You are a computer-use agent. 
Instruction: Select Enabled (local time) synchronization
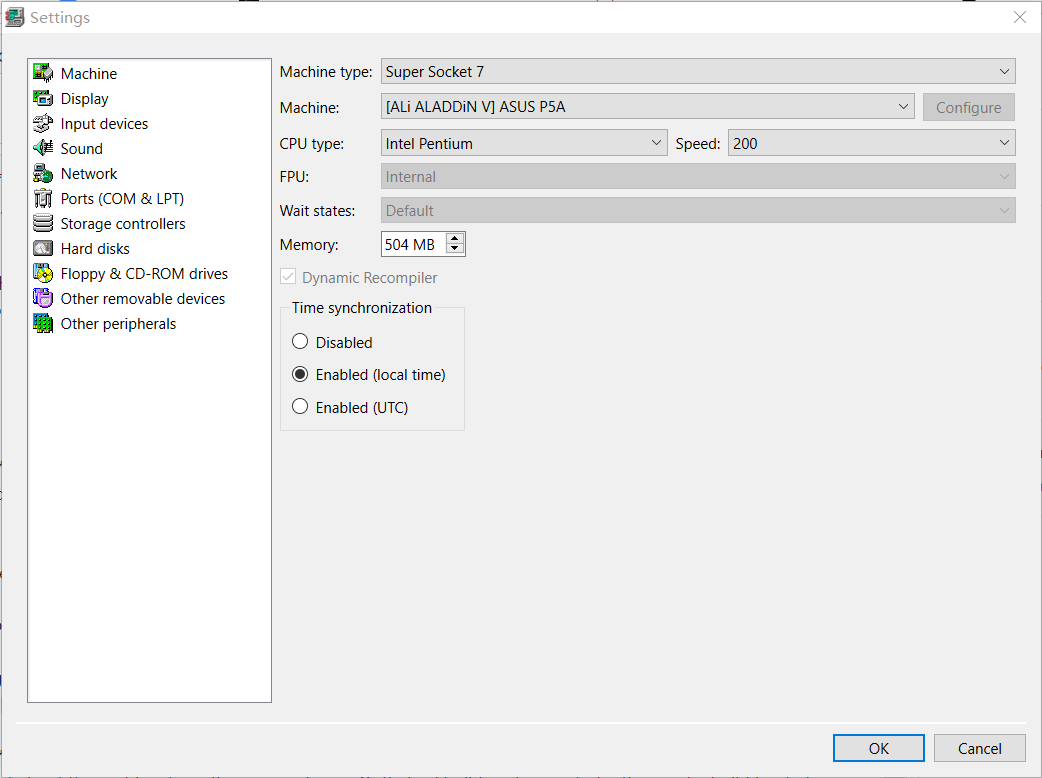click(x=301, y=374)
